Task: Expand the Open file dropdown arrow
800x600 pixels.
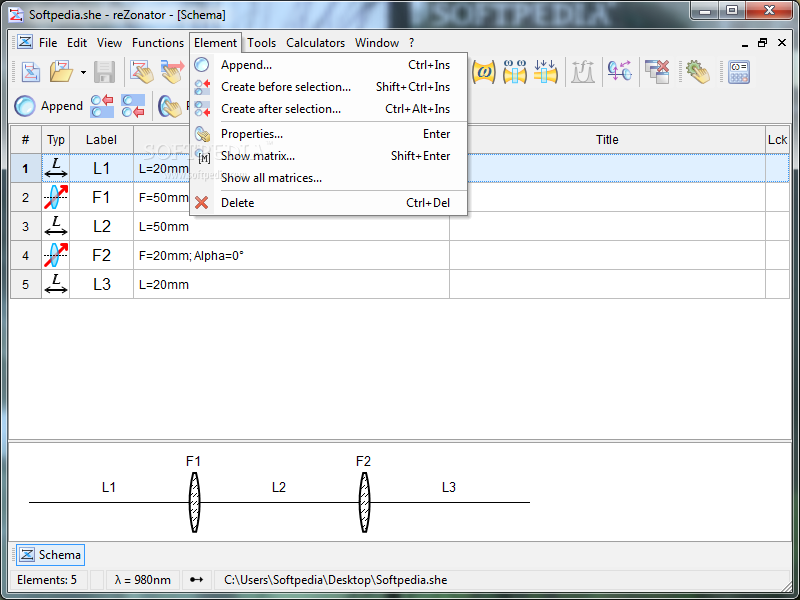Action: [83, 72]
